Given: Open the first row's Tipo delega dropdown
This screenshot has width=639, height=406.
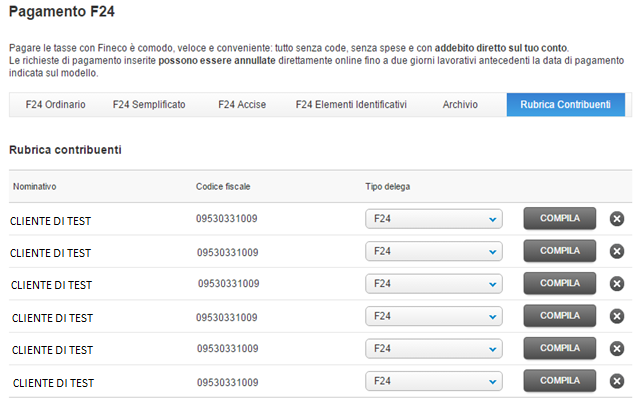Looking at the screenshot, I should [x=434, y=219].
